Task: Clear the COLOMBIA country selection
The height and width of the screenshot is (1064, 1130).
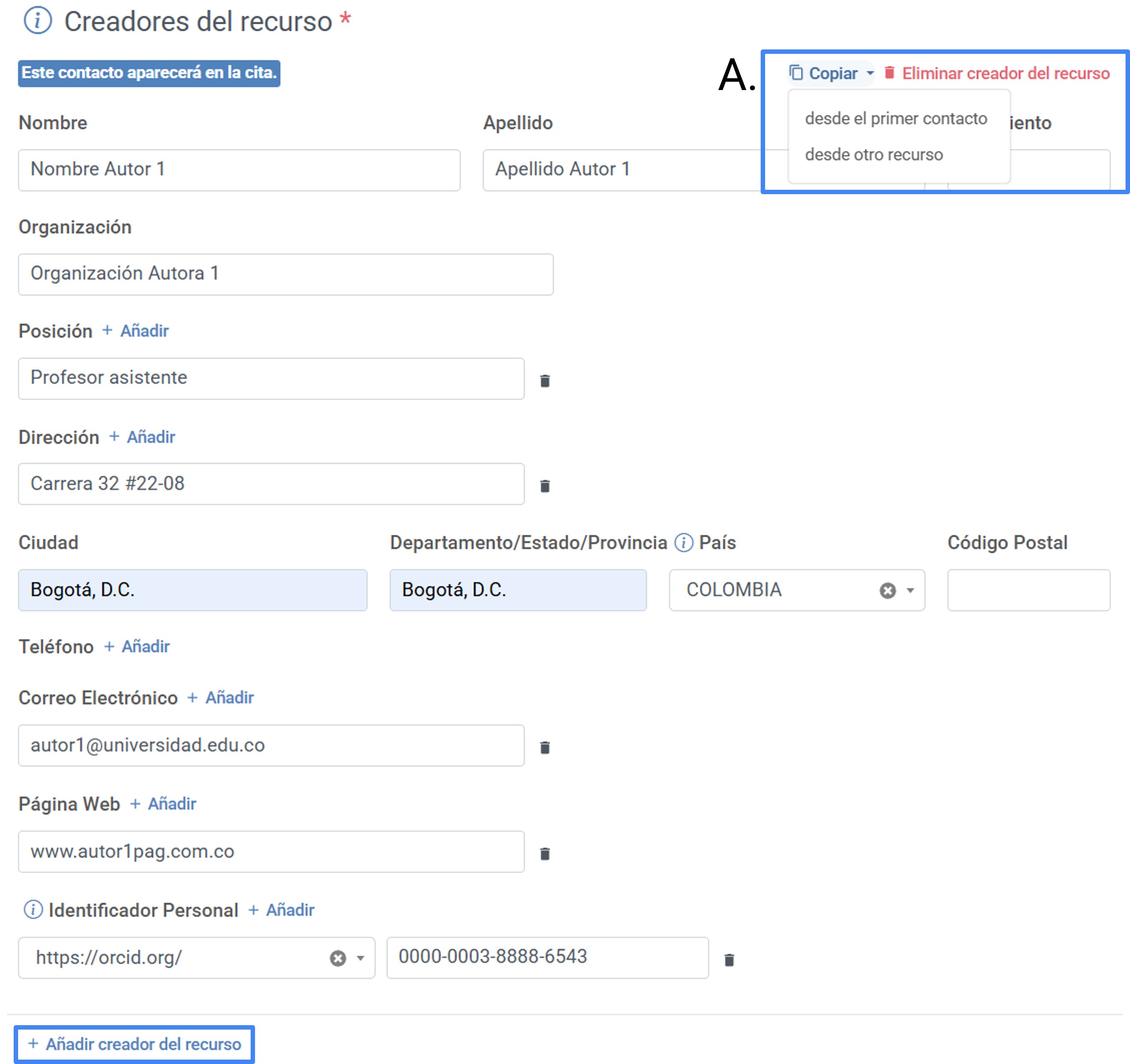Action: tap(887, 590)
